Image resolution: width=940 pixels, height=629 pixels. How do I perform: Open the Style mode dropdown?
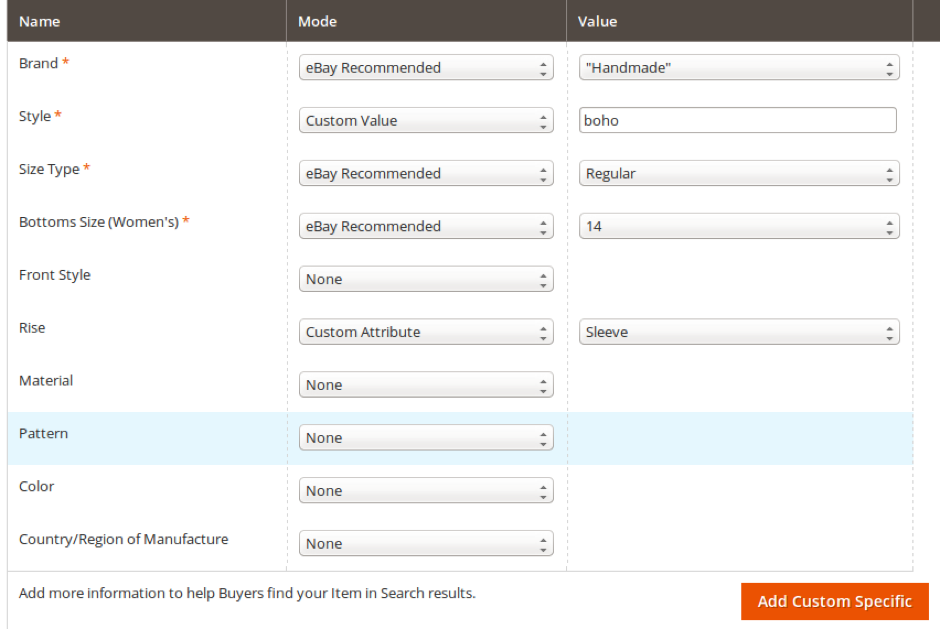tap(426, 121)
